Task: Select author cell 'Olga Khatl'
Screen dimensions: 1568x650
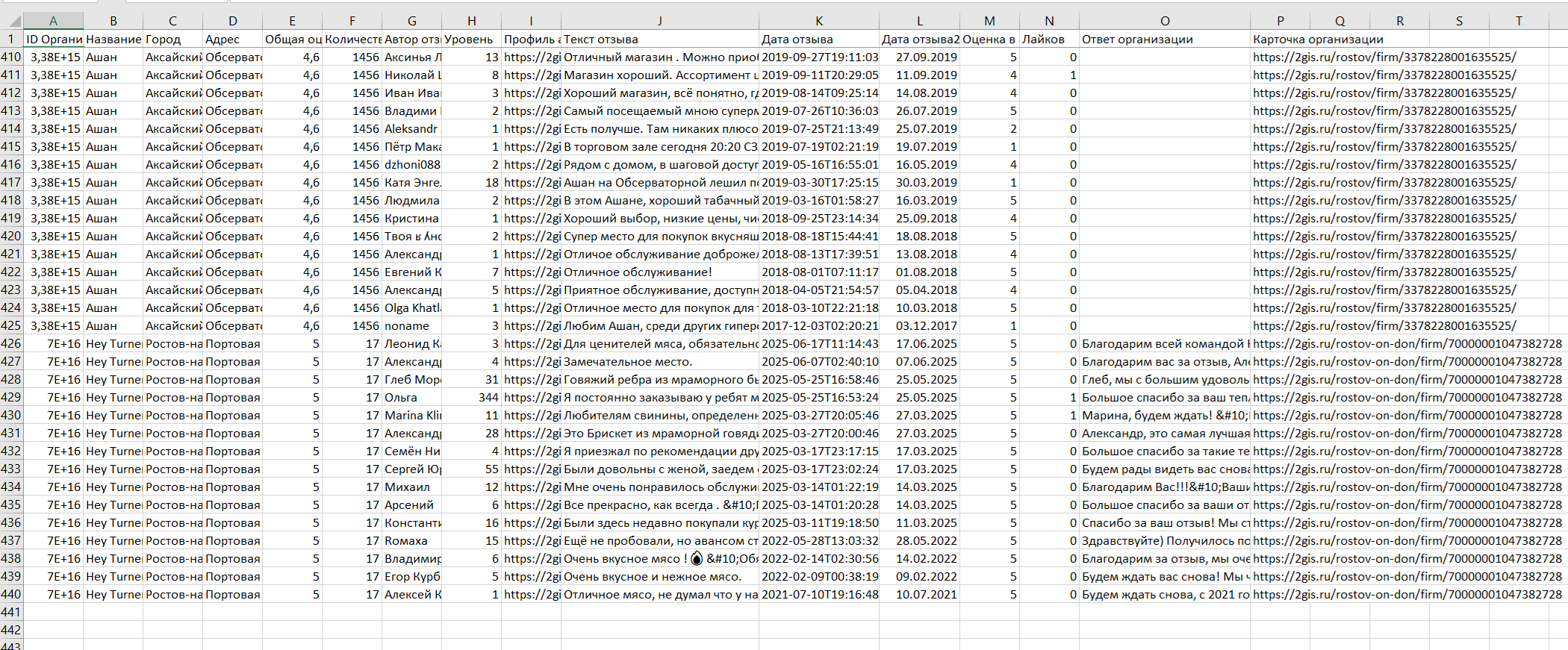Action: point(411,307)
